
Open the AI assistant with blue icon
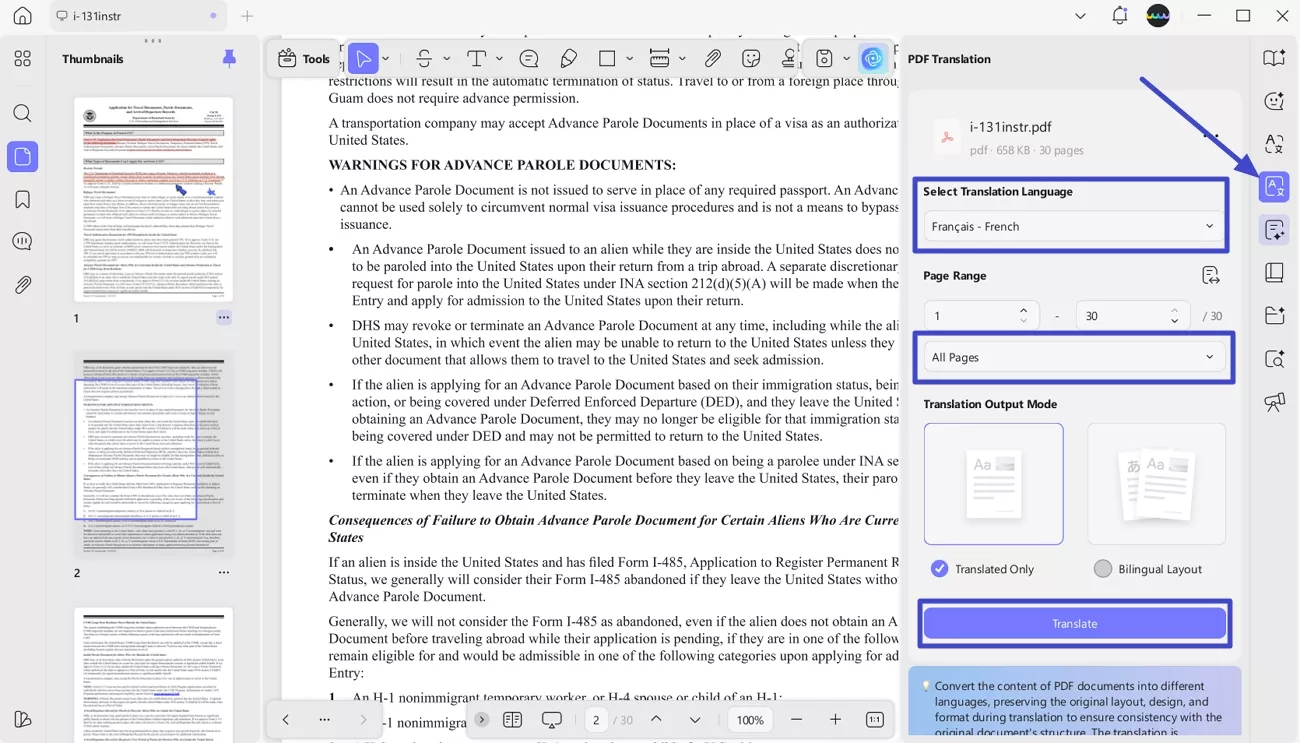point(873,58)
